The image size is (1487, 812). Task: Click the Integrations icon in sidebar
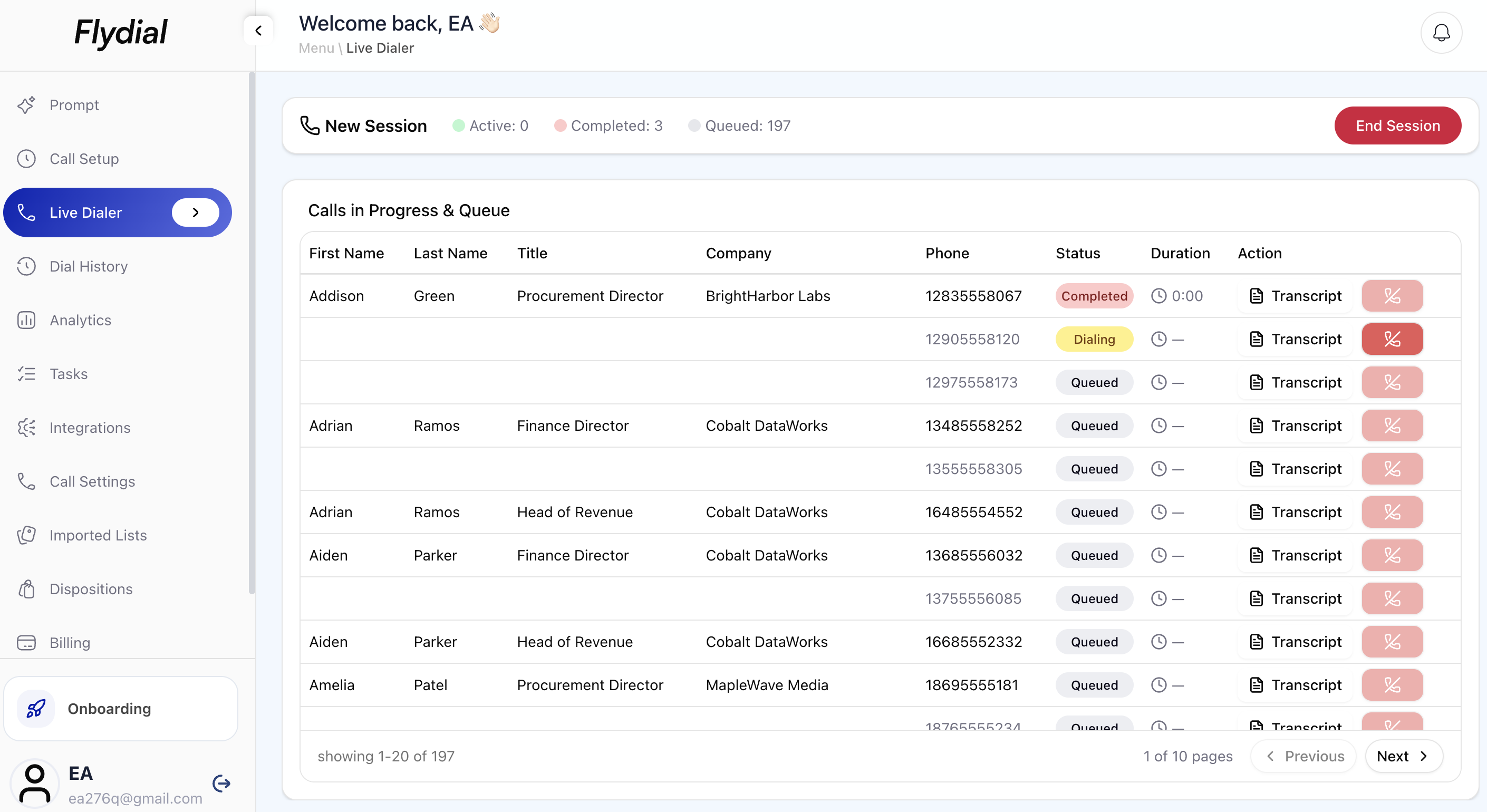coord(26,427)
